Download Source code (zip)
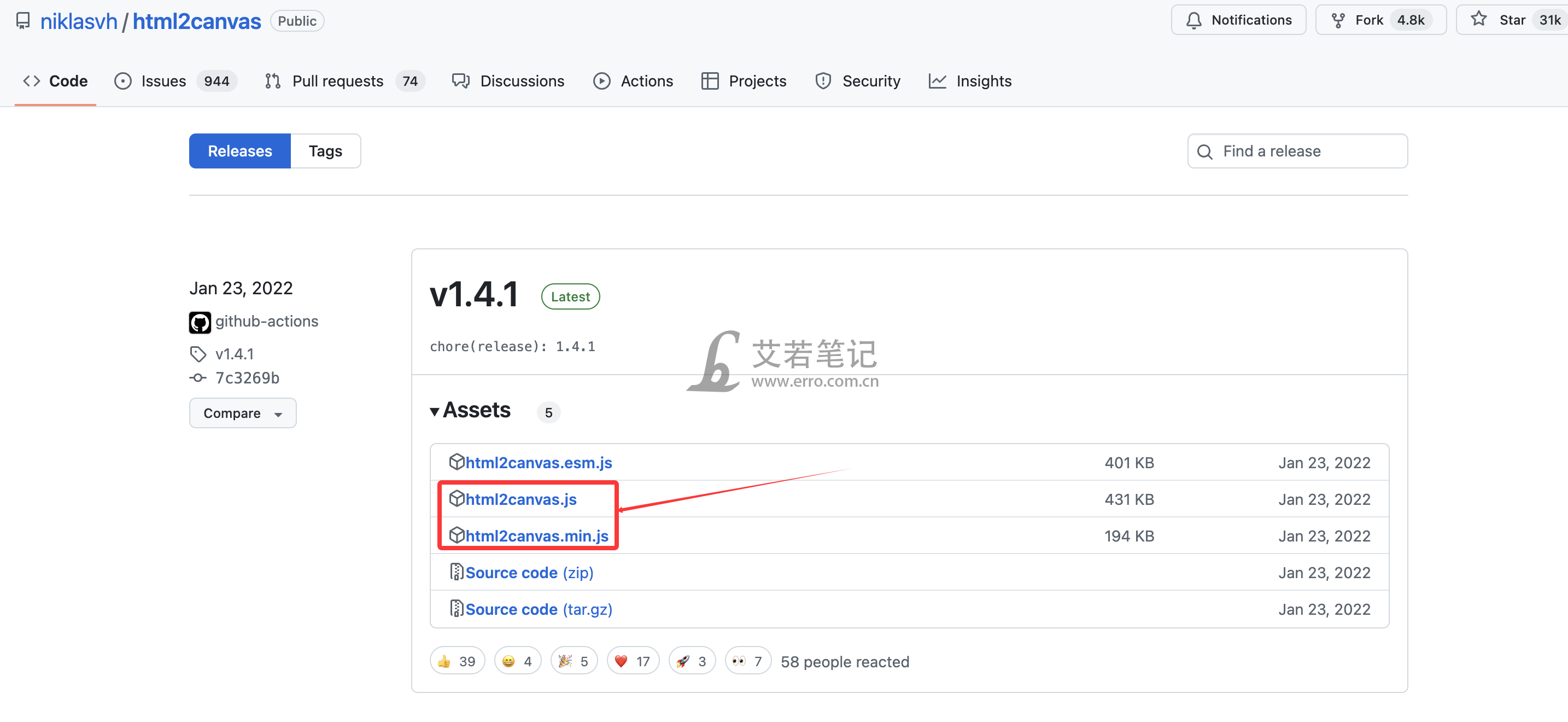Viewport: 1568px width, 722px height. tap(530, 573)
